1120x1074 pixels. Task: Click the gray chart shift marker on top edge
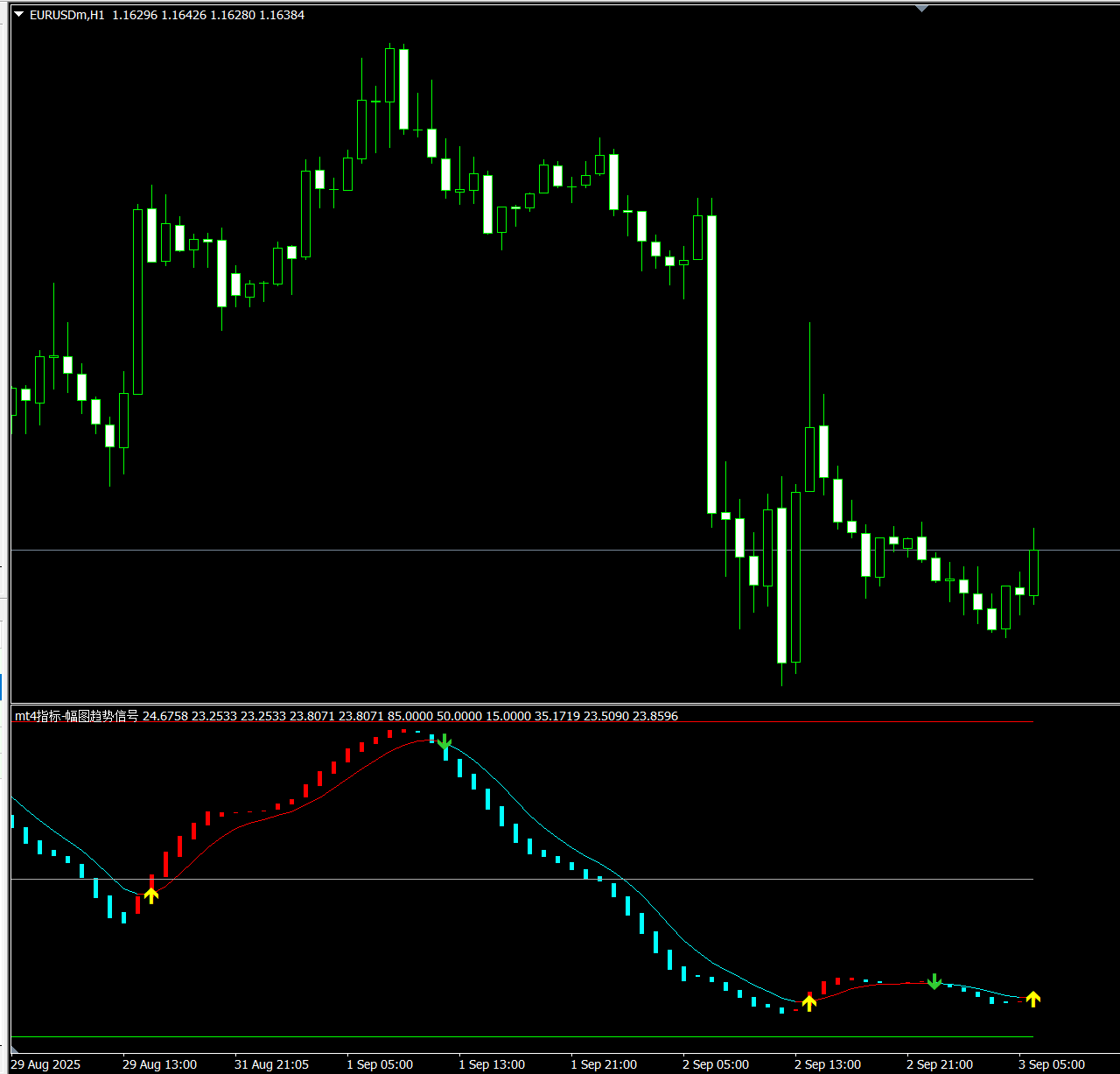click(921, 9)
